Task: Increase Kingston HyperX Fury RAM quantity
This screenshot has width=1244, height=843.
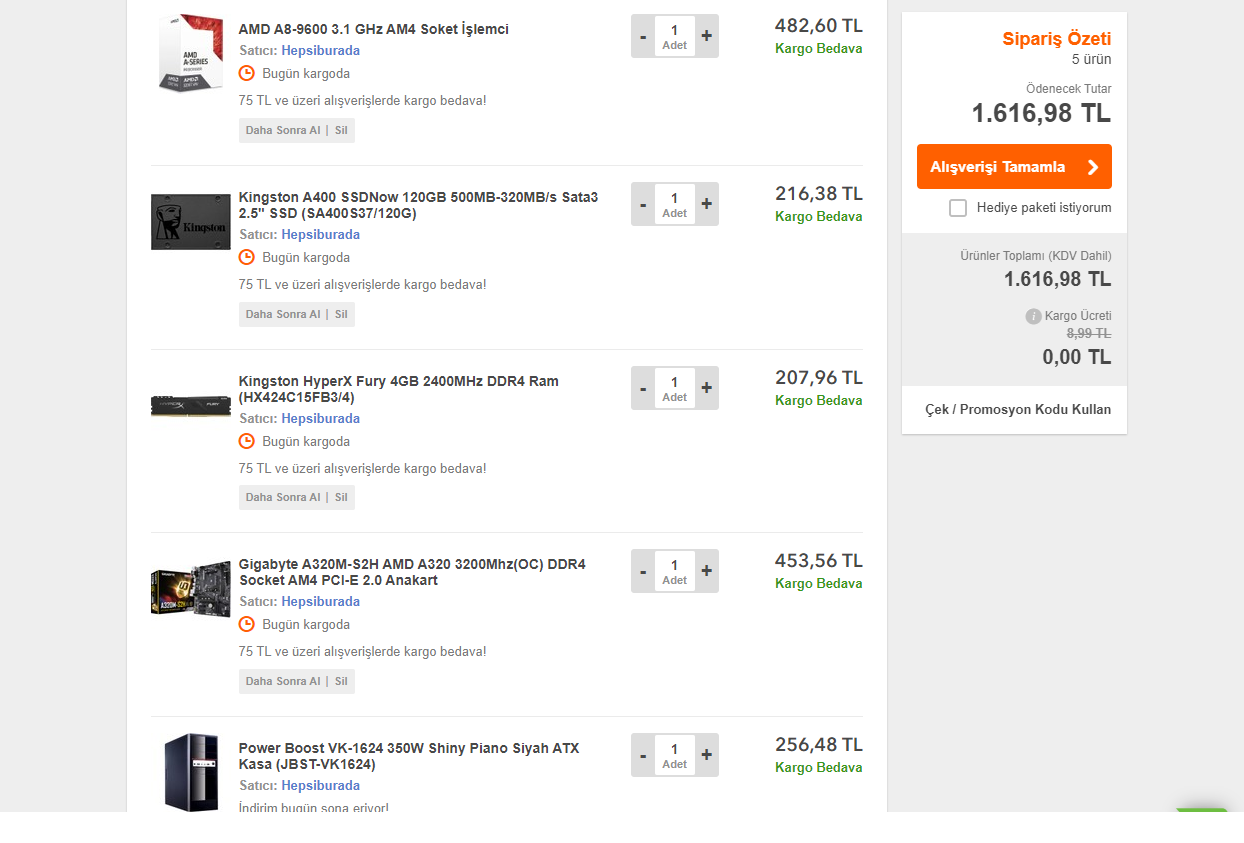Action: coord(707,387)
